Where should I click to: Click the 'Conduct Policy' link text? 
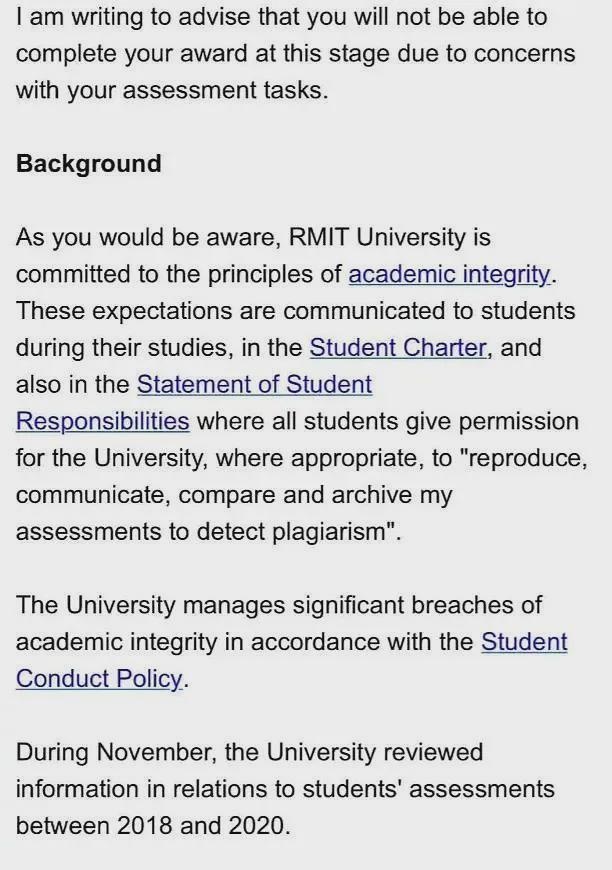pos(99,679)
